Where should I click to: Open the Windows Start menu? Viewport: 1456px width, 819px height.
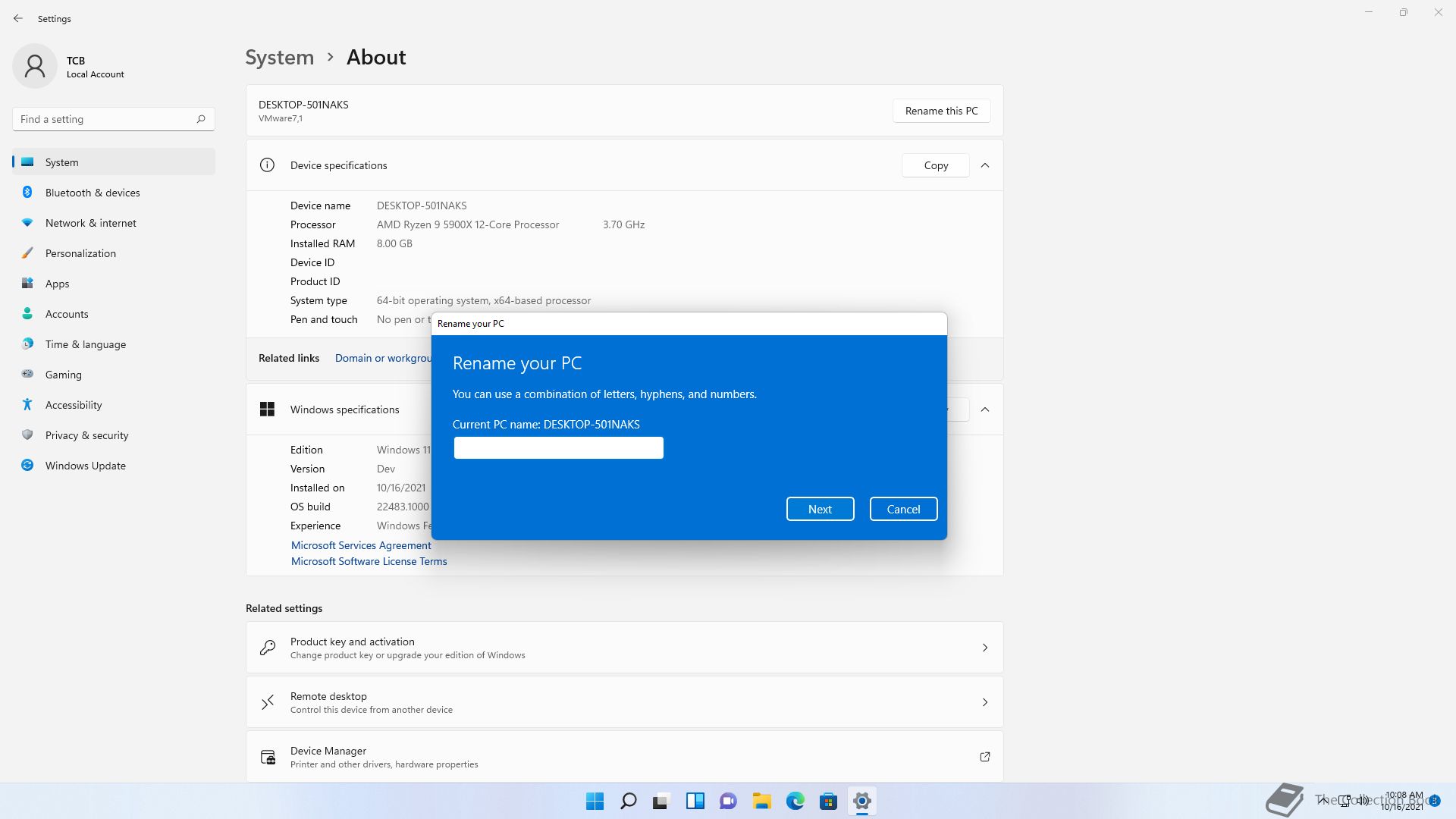tap(595, 801)
